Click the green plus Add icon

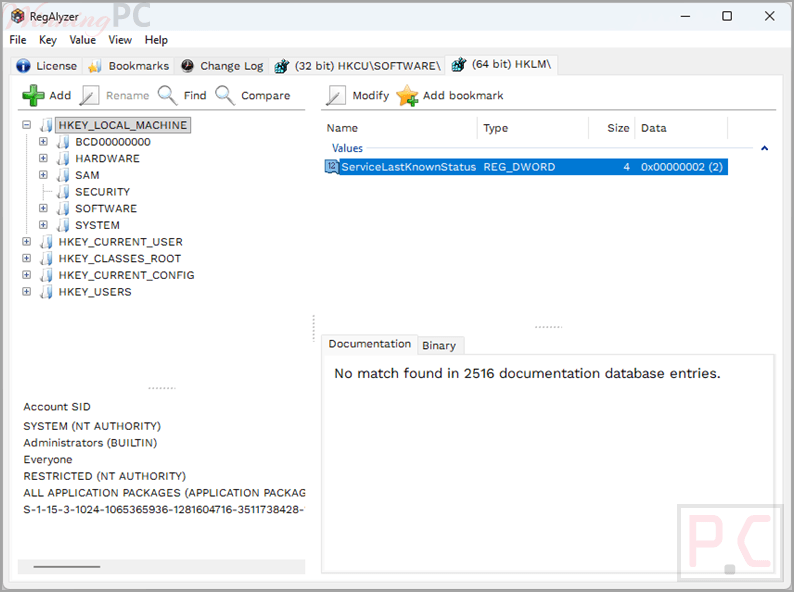[x=33, y=95]
